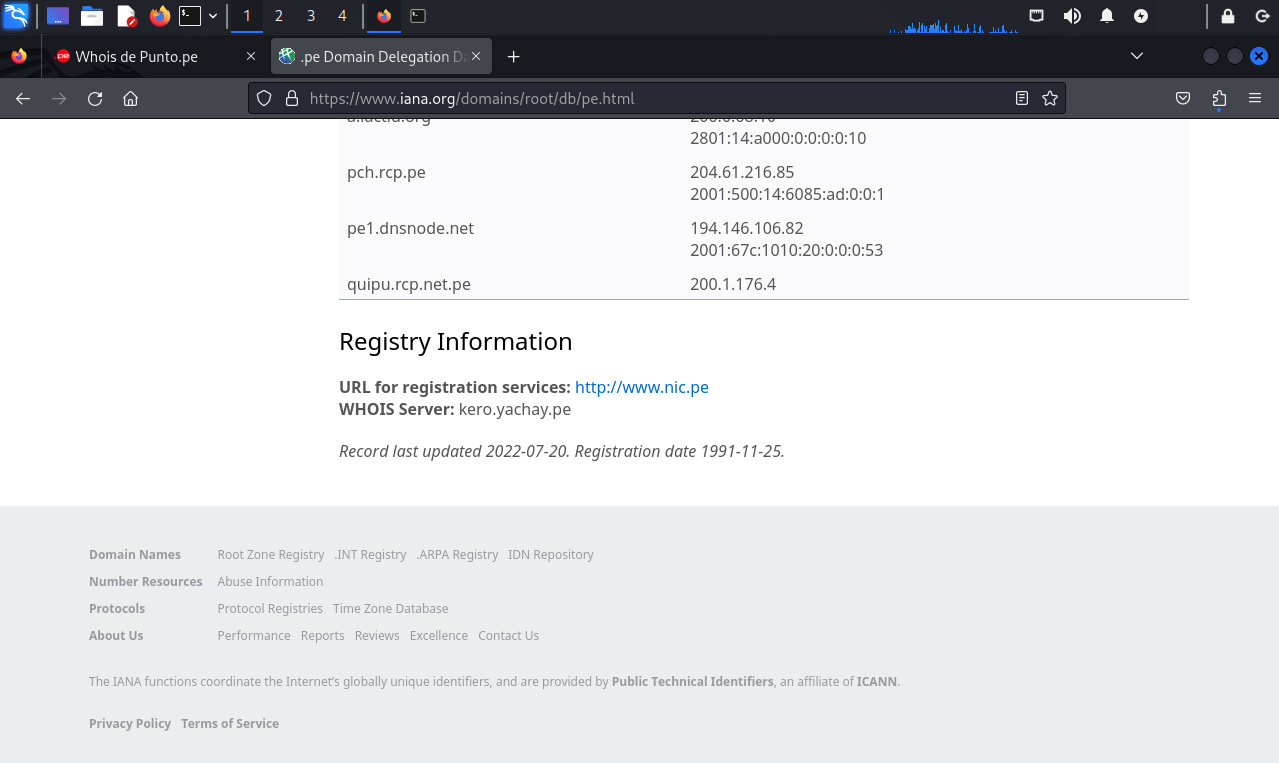This screenshot has width=1279, height=763.
Task: Go to the Firefox home page
Action: pos(130,98)
